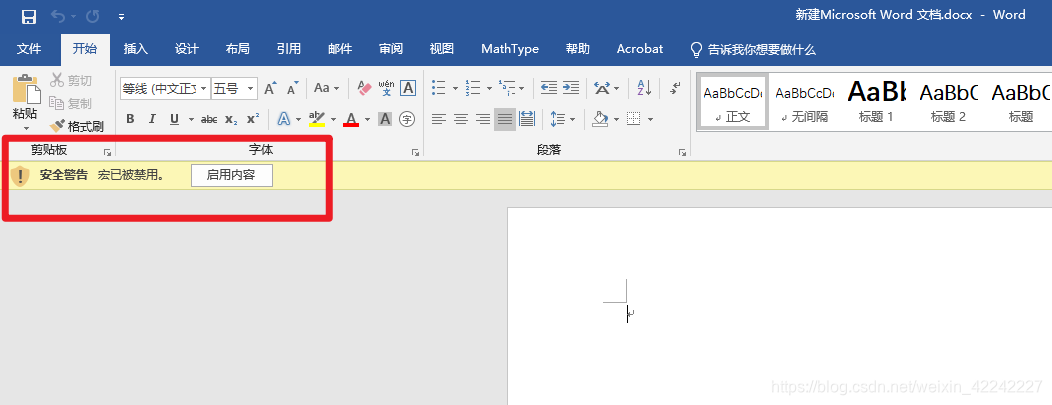
Task: Click the shrink font icon
Action: pos(293,88)
